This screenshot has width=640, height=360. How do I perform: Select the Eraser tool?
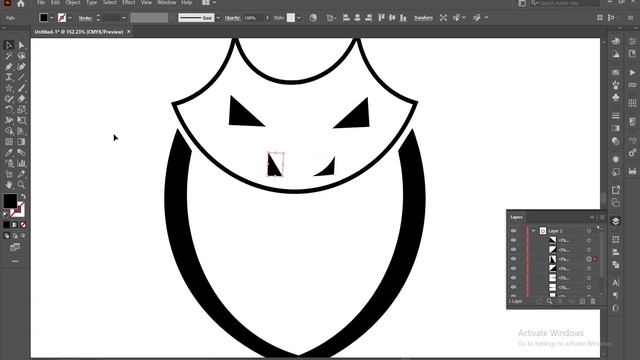tap(21, 98)
